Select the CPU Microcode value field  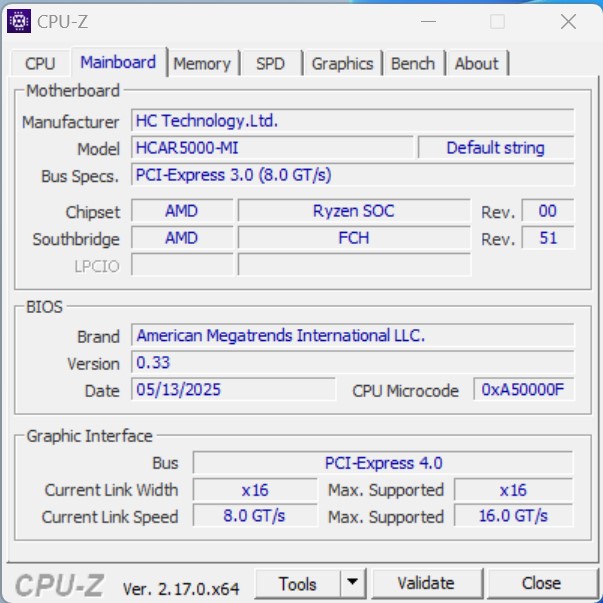click(x=523, y=390)
